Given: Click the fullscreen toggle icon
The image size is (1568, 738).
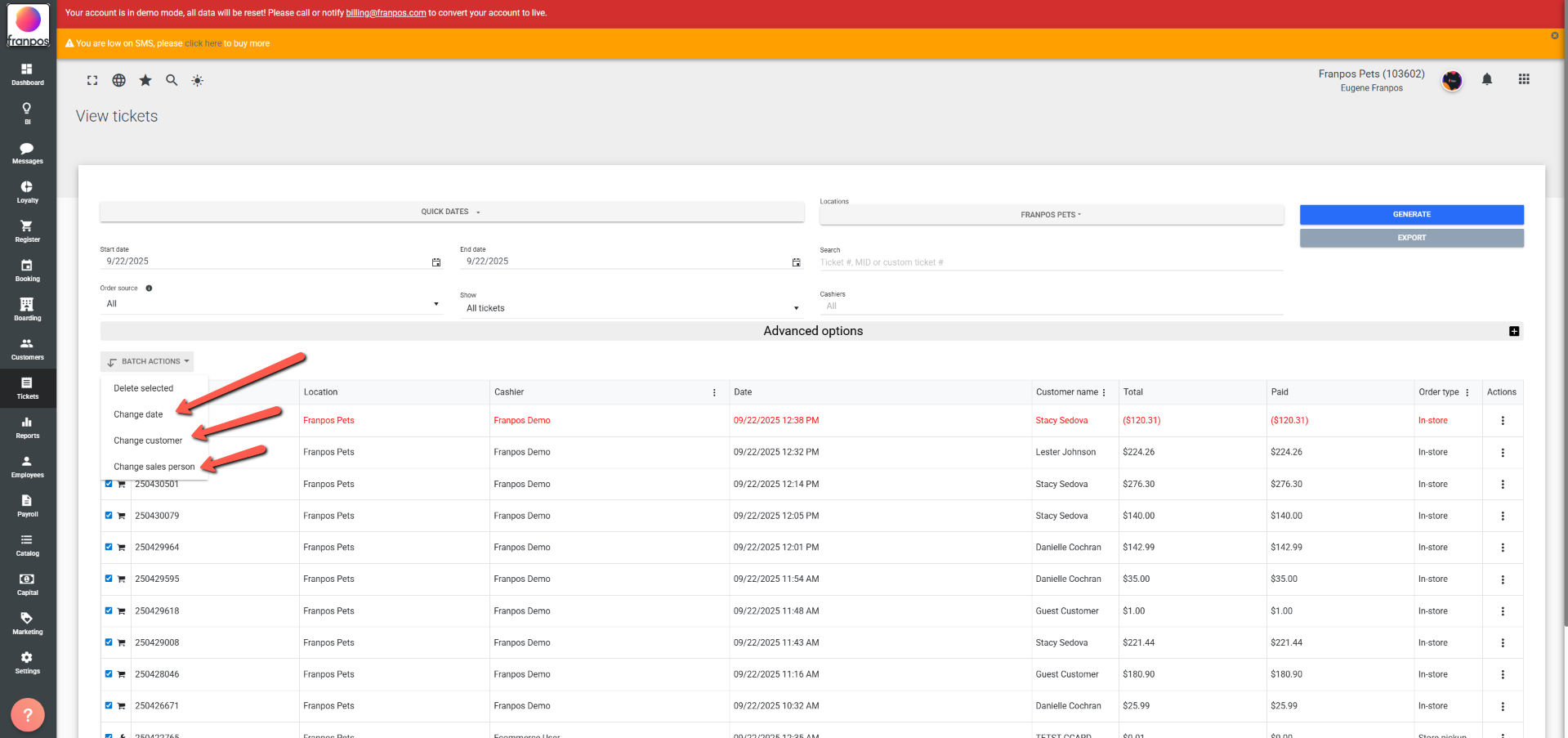Looking at the screenshot, I should click(x=92, y=80).
